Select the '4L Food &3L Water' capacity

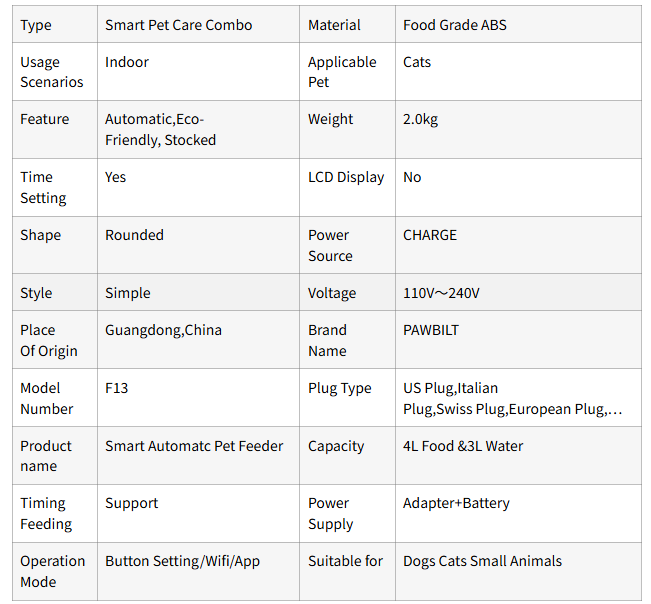pyautogui.click(x=463, y=446)
